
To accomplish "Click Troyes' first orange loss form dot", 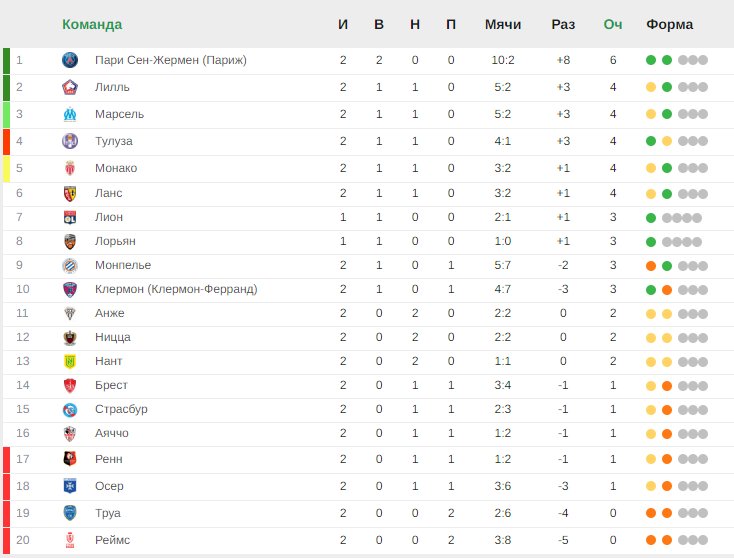I will click(651, 513).
